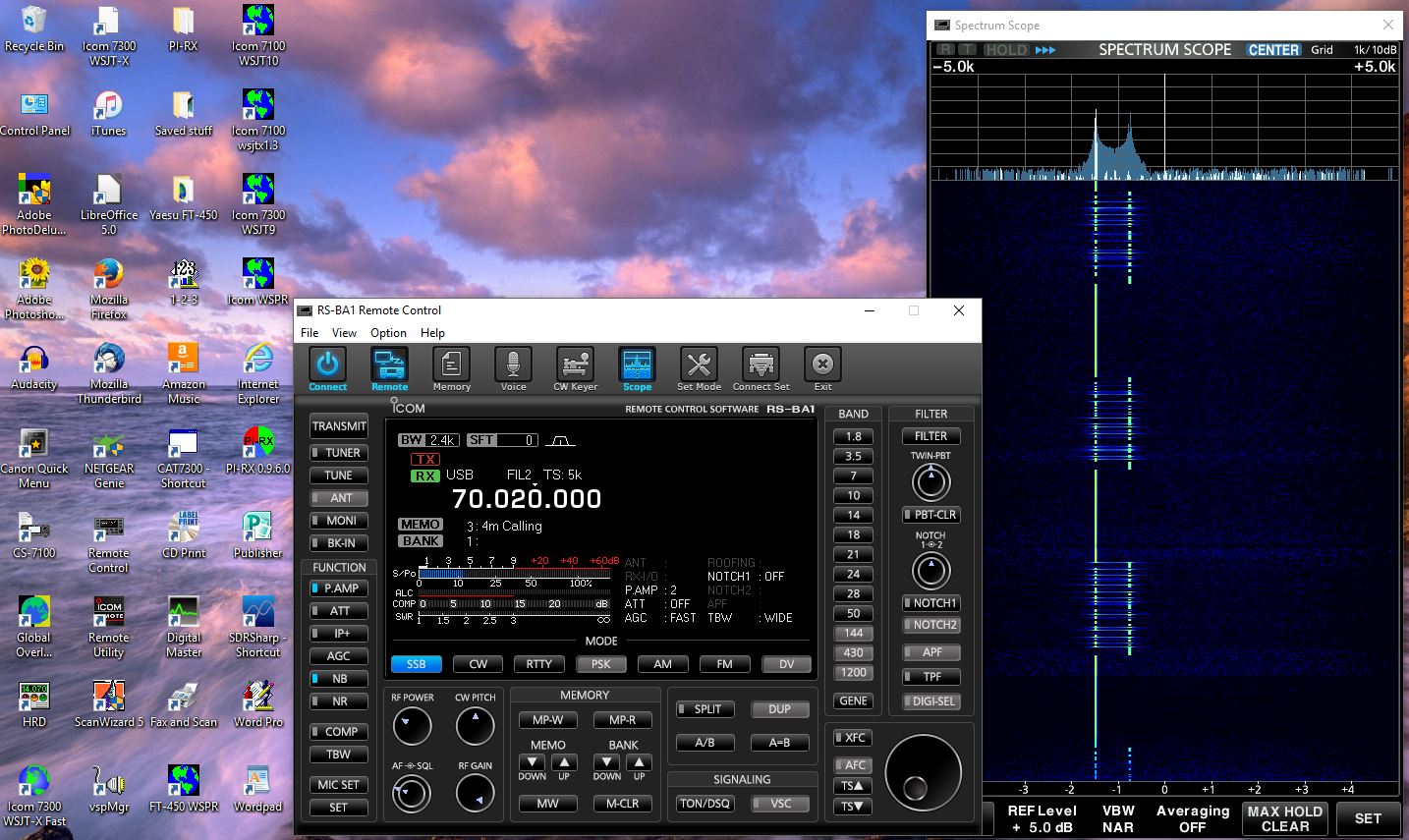Open LibreOffice 5.0 desktop icon
The image size is (1409, 840).
coord(108,205)
